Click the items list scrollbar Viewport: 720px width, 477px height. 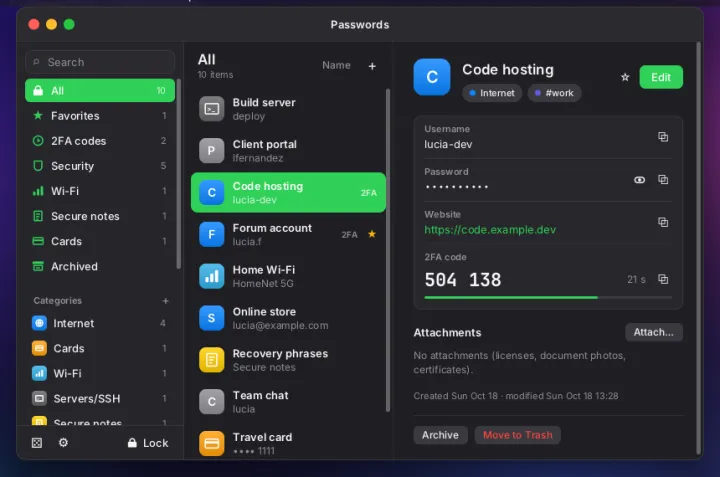388,250
